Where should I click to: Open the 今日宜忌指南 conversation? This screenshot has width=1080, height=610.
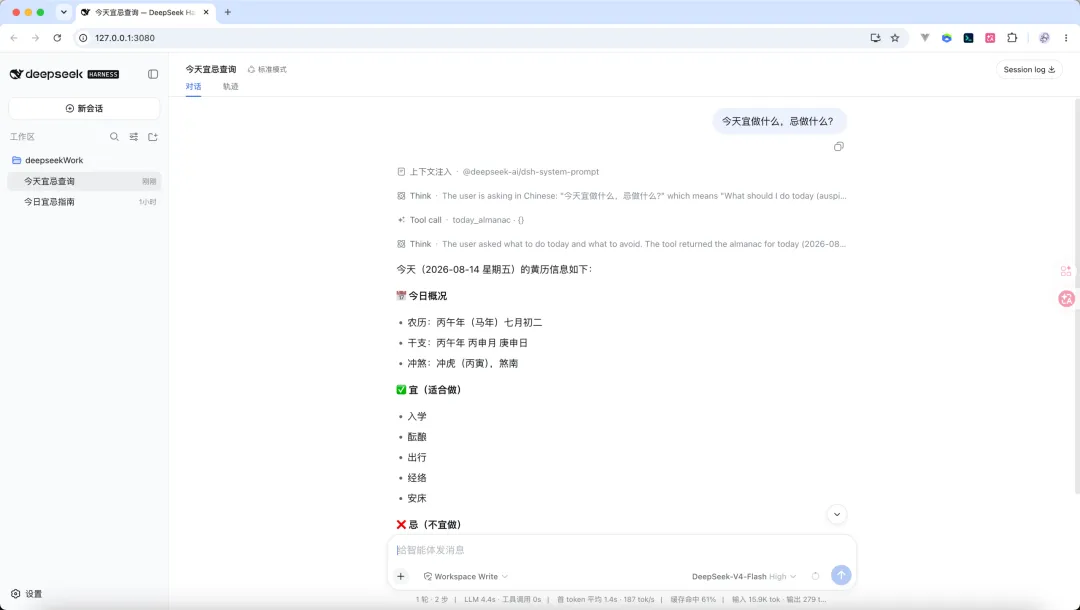click(x=84, y=202)
